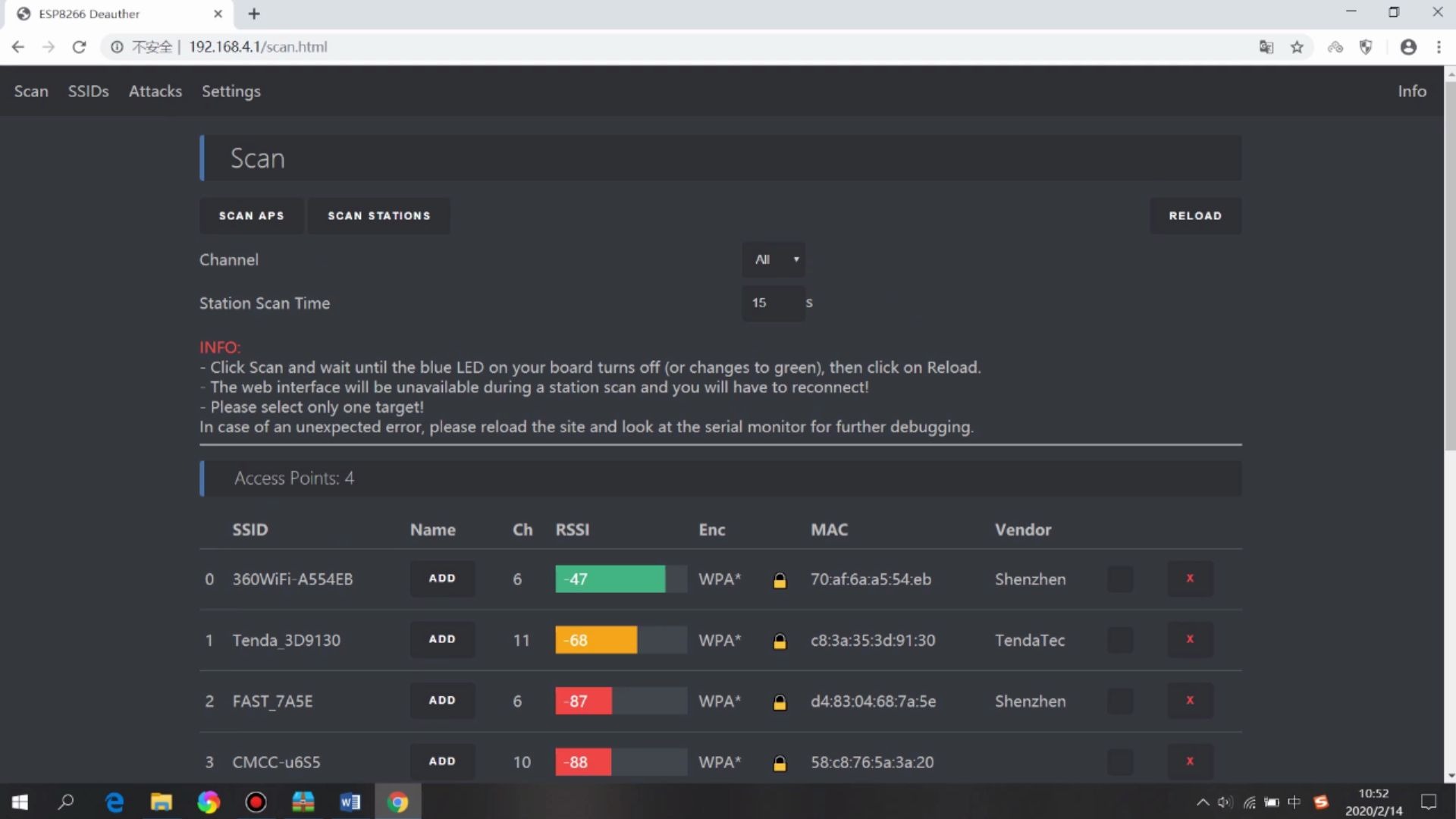
Task: Click the SCAN APS button
Action: pyautogui.click(x=252, y=216)
